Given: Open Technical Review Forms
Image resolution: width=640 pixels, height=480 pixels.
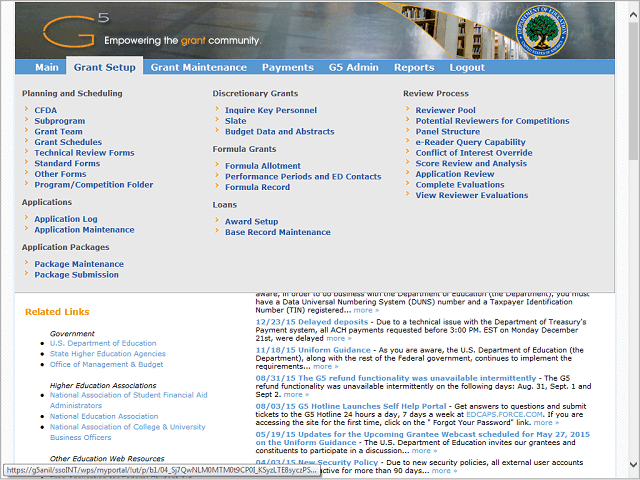Looking at the screenshot, I should click(84, 153).
